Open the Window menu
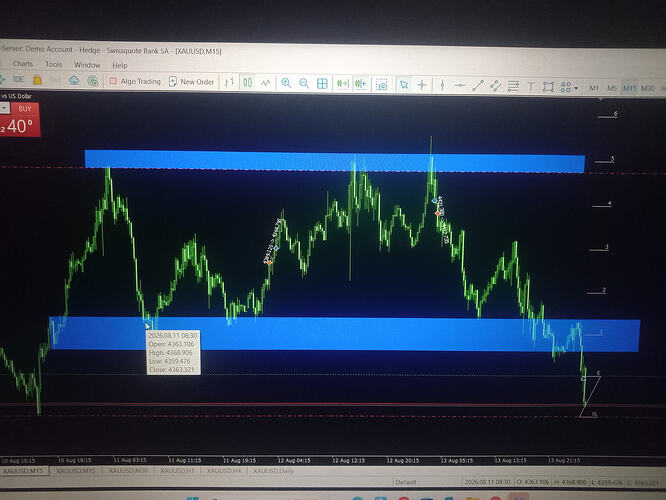Image resolution: width=666 pixels, height=500 pixels. (x=87, y=65)
